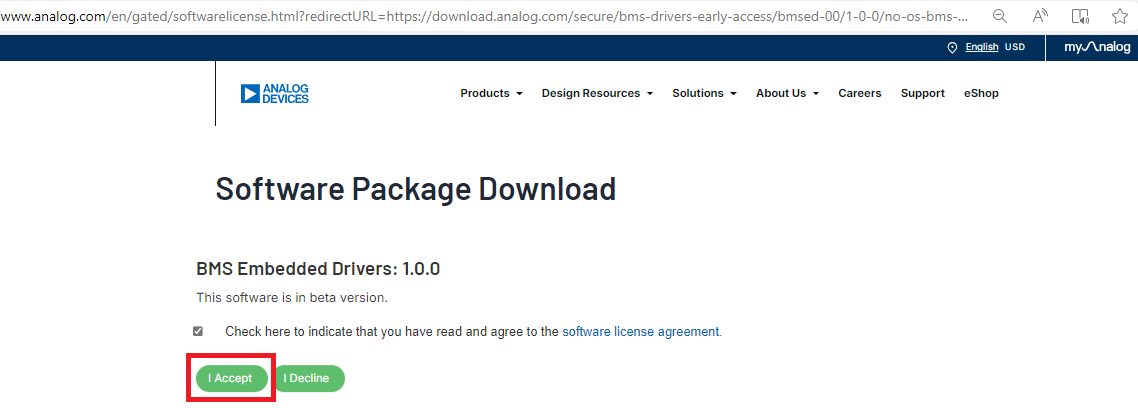This screenshot has height=408, width=1138.
Task: Click the location pin icon
Action: pyautogui.click(x=953, y=47)
